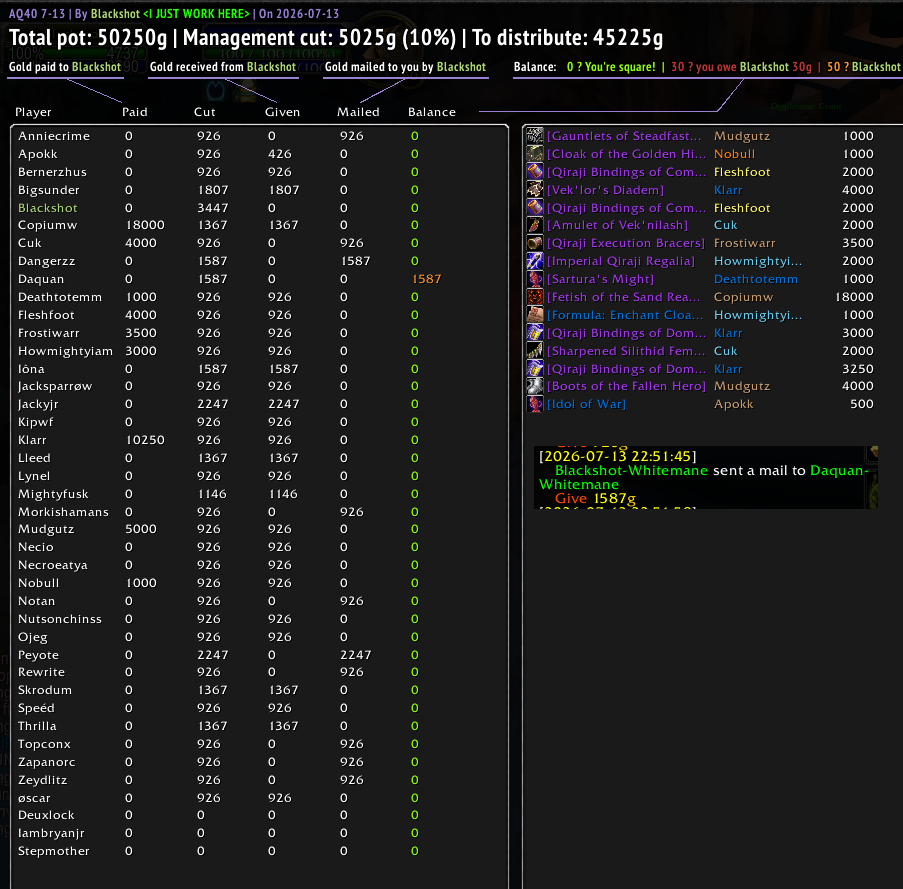Click Peyote's 2247 mailed amount
Image resolution: width=903 pixels, height=889 pixels.
(x=356, y=655)
